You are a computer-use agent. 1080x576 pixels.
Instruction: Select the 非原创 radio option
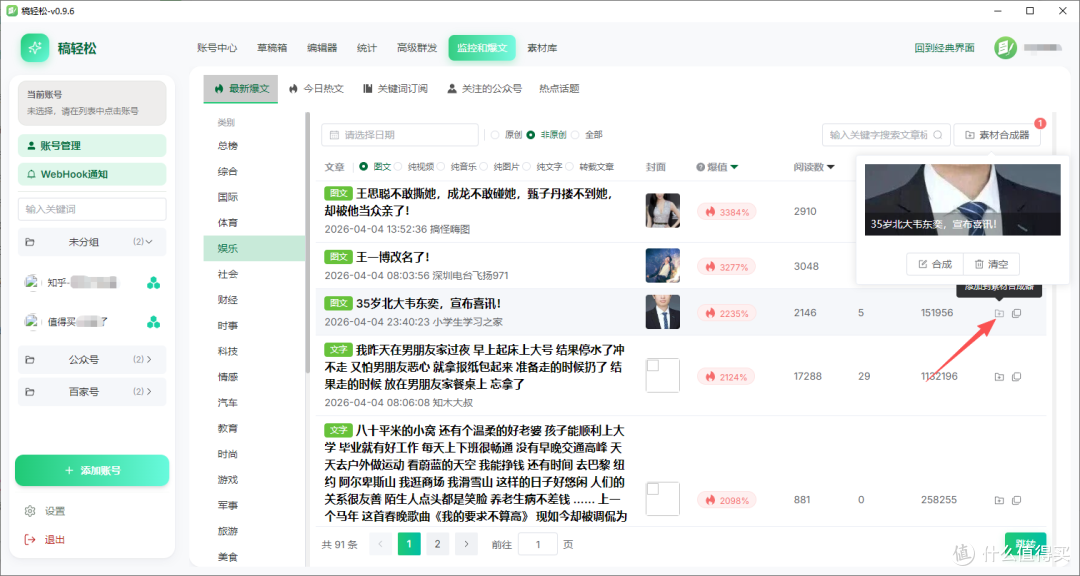click(x=531, y=135)
